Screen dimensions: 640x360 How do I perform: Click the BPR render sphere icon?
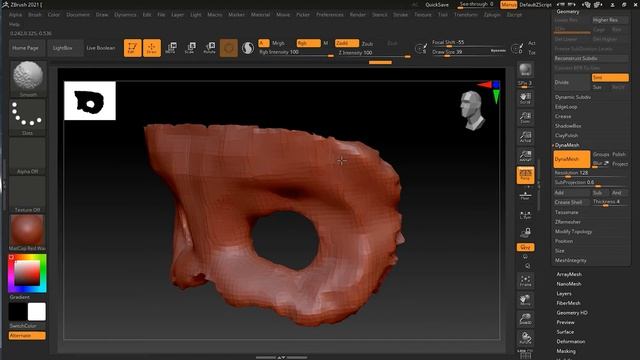pyautogui.click(x=525, y=70)
